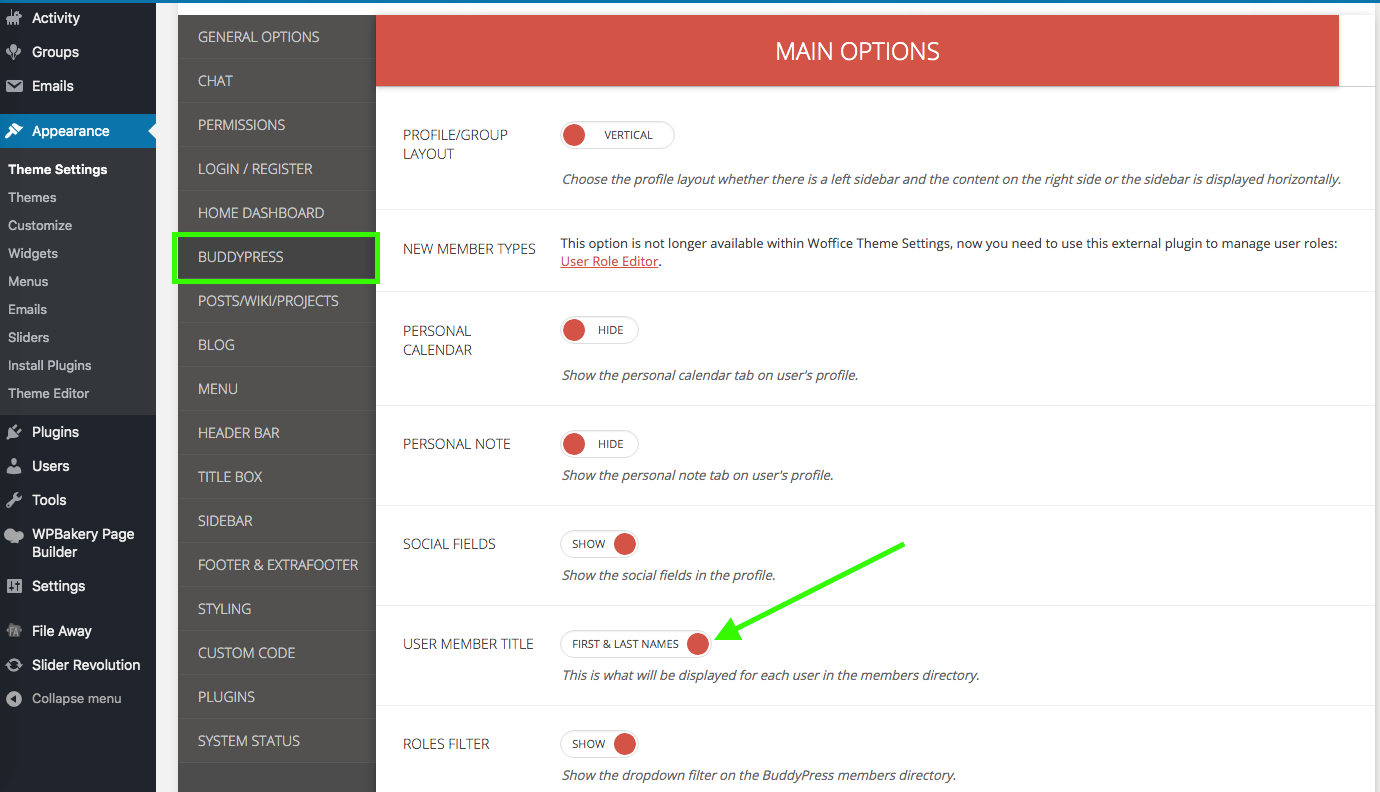Collapse the admin menu
This screenshot has height=792, width=1380.
76,699
